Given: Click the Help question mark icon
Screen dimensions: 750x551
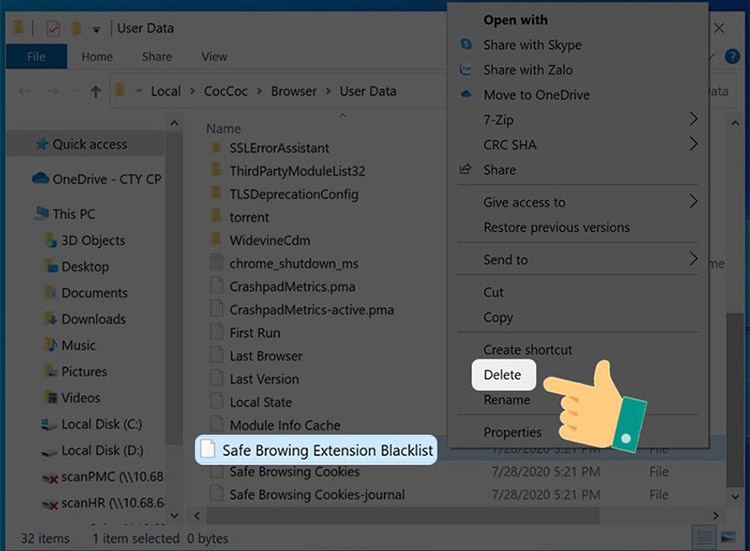Looking at the screenshot, I should (x=732, y=56).
